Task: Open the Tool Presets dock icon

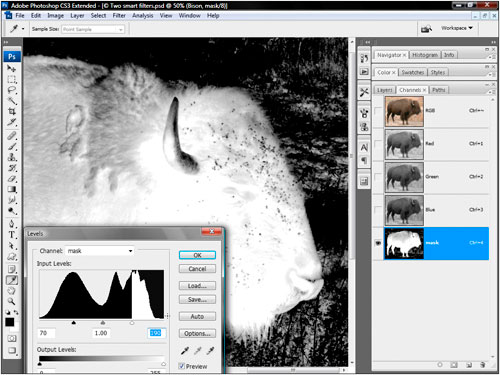Action: click(x=364, y=92)
